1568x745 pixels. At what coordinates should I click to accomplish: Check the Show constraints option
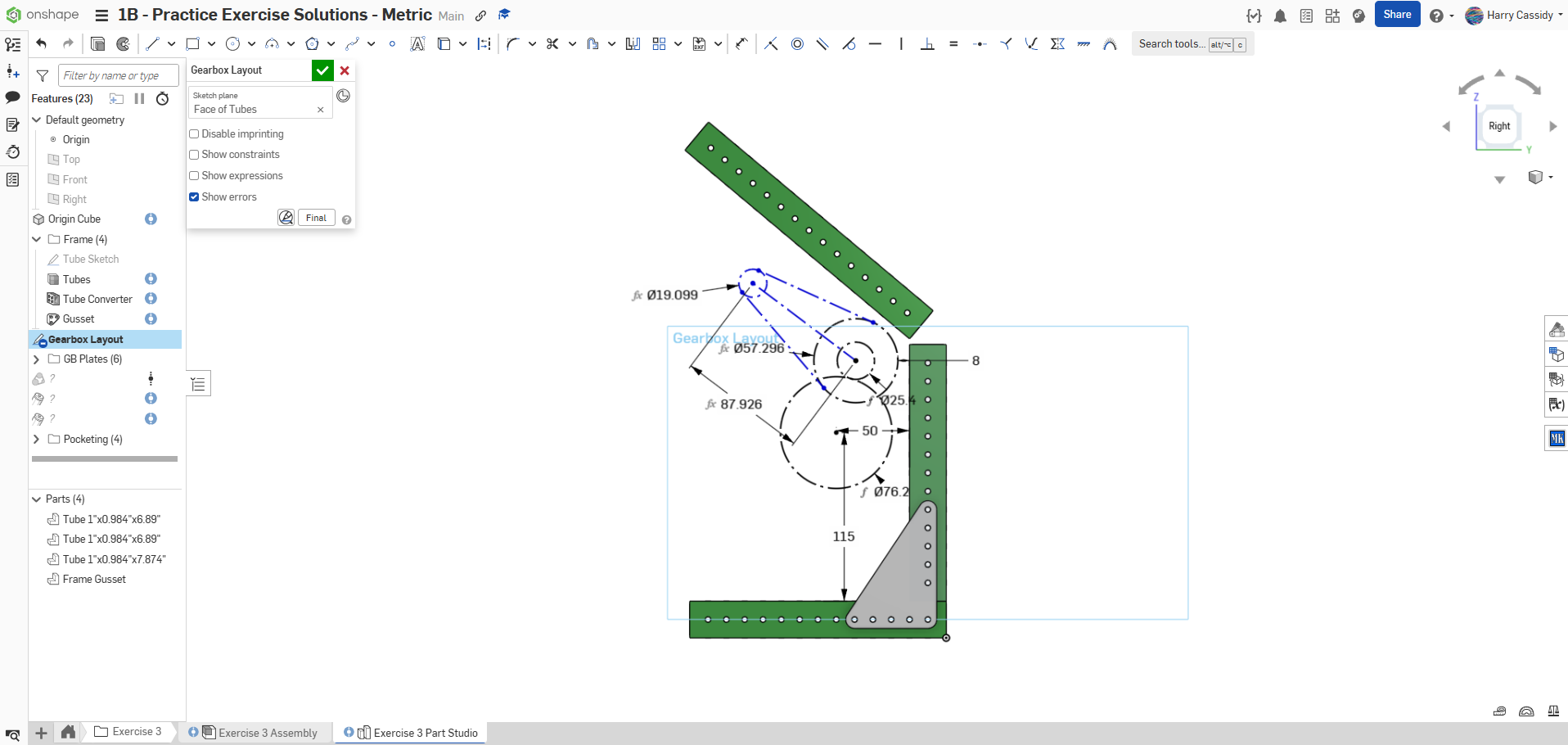click(195, 155)
